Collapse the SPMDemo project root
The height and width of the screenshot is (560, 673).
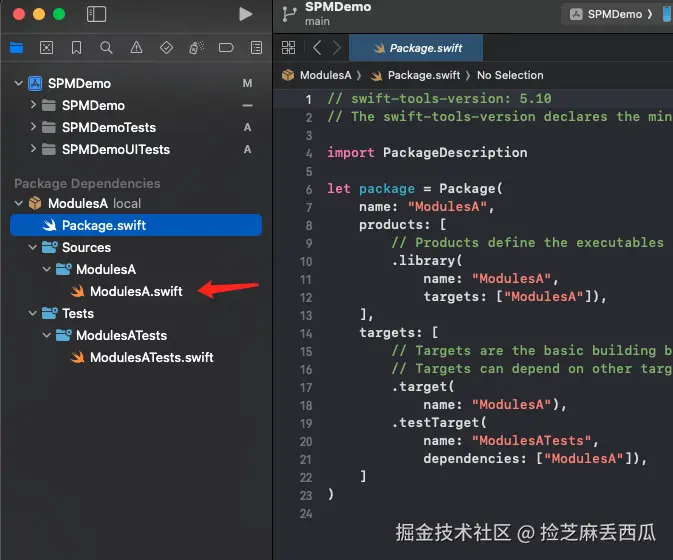18,83
